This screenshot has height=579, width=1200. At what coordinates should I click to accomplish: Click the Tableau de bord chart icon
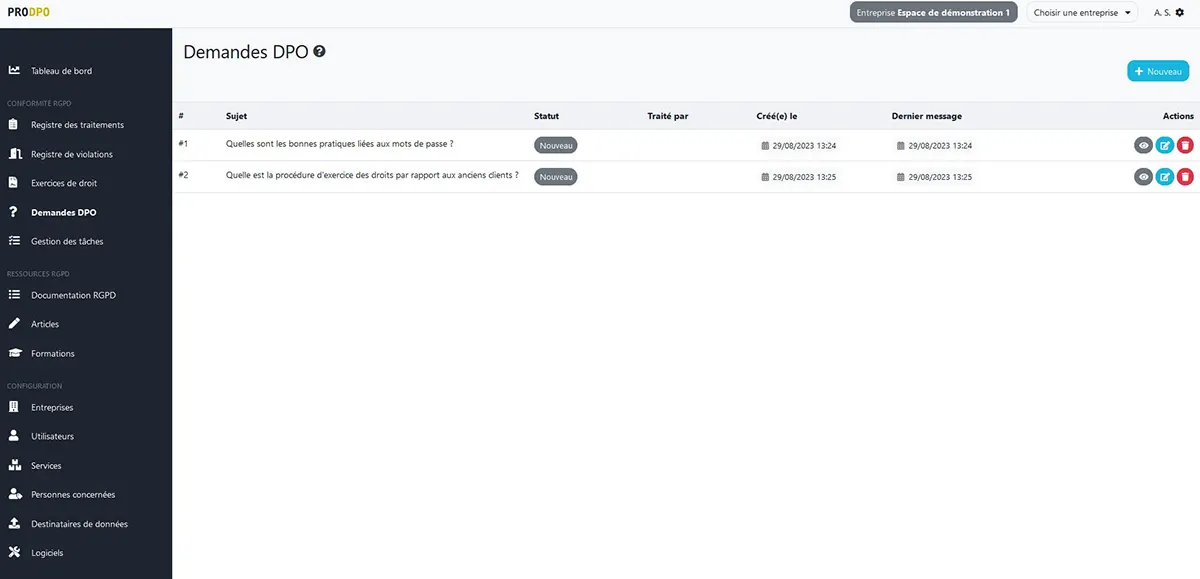[14, 71]
